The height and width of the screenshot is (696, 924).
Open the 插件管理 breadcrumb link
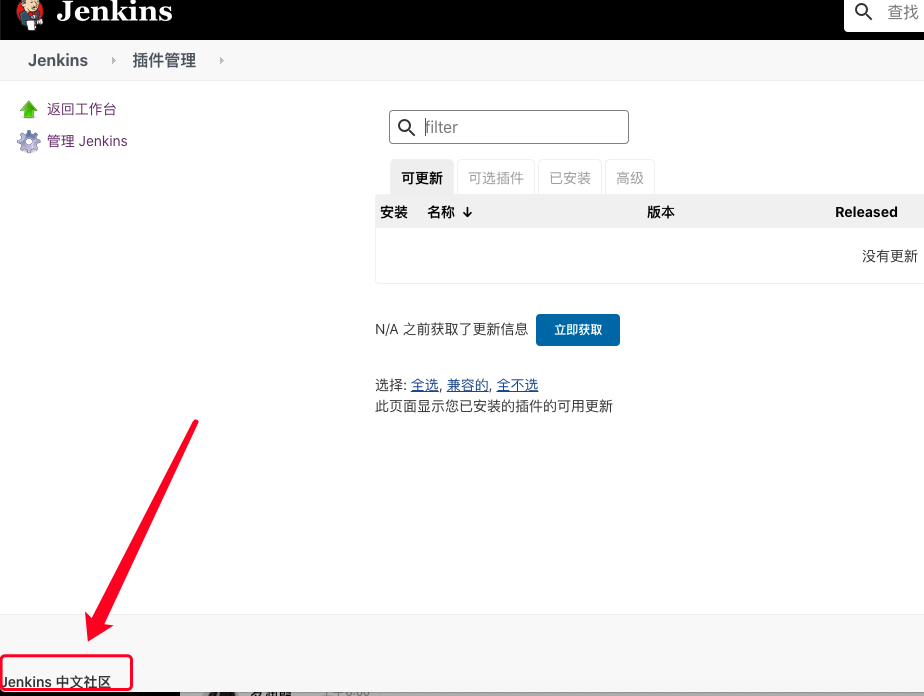(164, 60)
